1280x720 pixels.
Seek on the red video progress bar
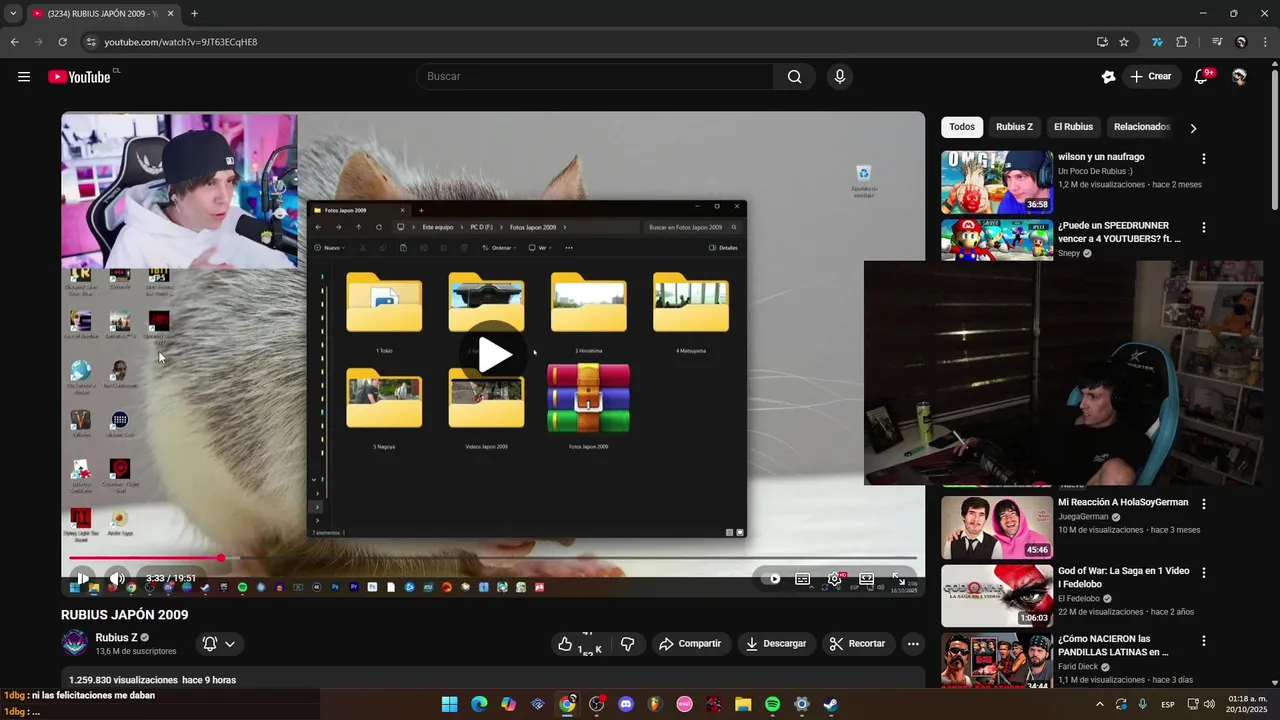point(493,558)
